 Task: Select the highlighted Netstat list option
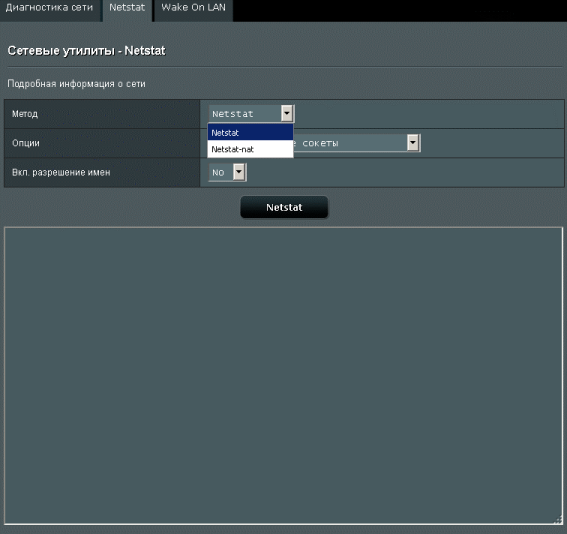pyautogui.click(x=250, y=133)
